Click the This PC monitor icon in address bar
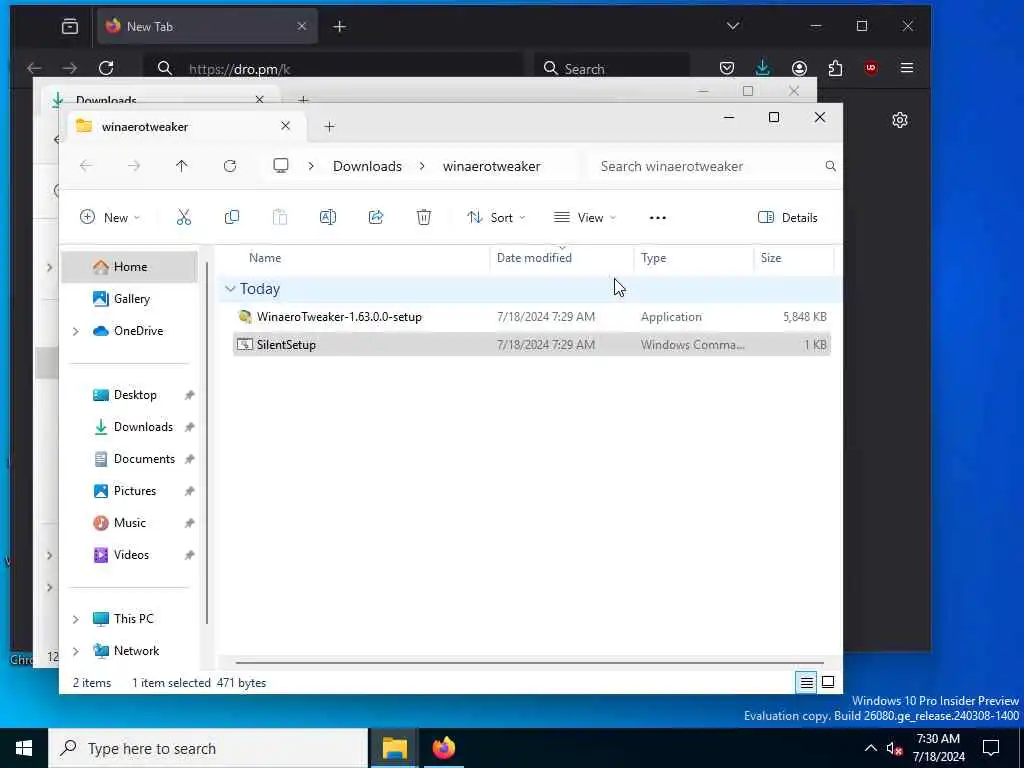This screenshot has width=1024, height=768. [x=281, y=166]
